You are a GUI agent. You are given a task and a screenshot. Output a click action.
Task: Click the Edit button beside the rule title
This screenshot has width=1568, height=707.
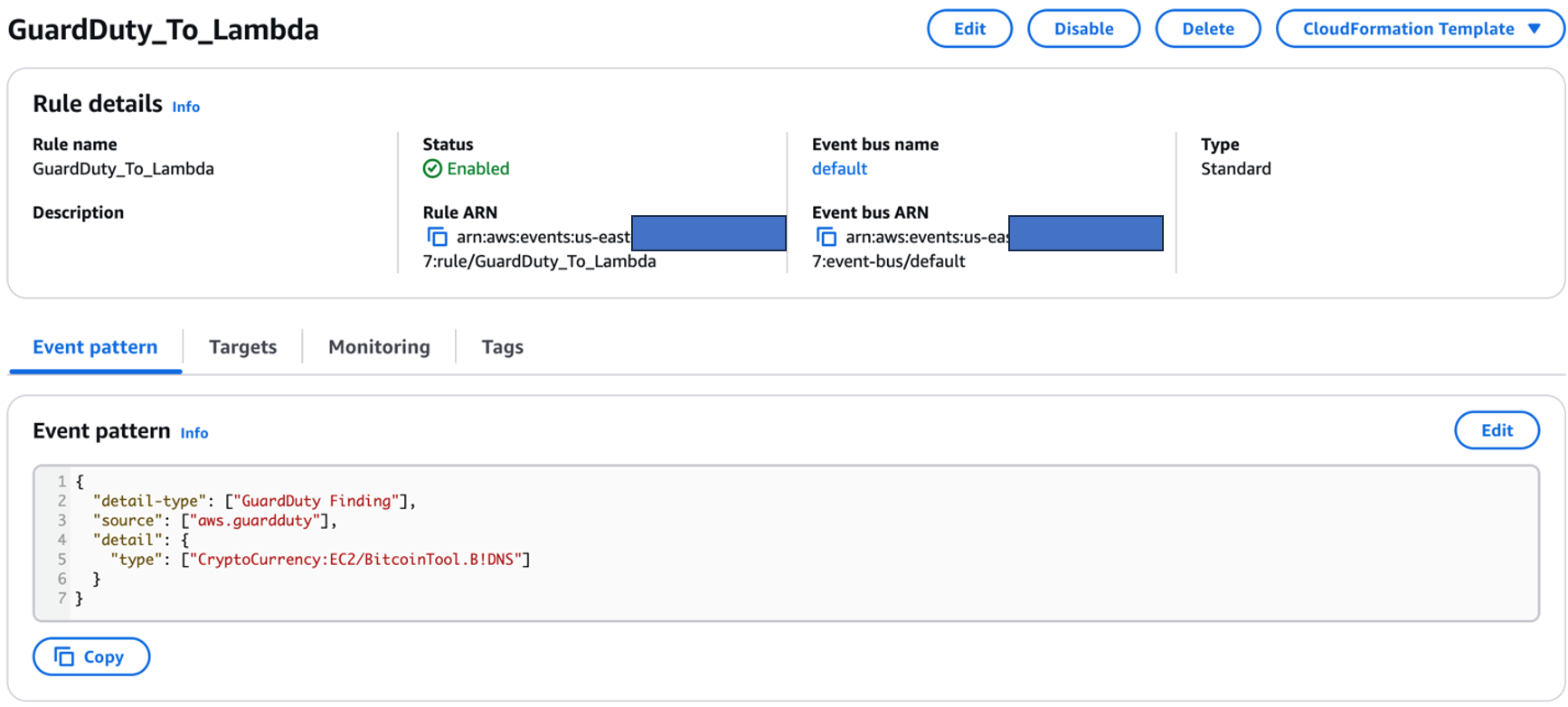969,29
